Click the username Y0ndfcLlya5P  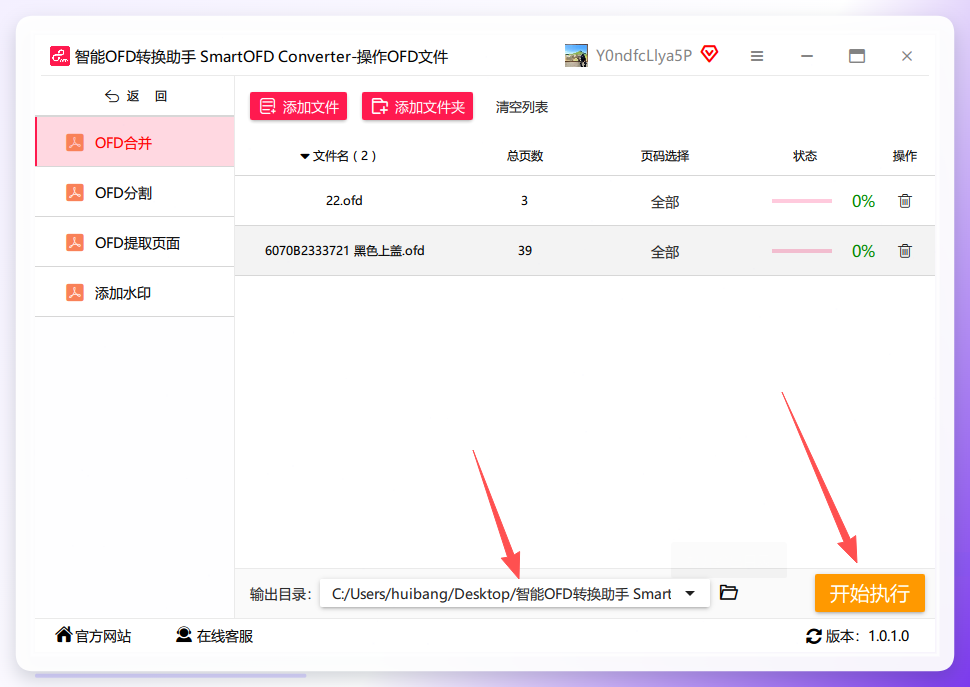[x=643, y=56]
